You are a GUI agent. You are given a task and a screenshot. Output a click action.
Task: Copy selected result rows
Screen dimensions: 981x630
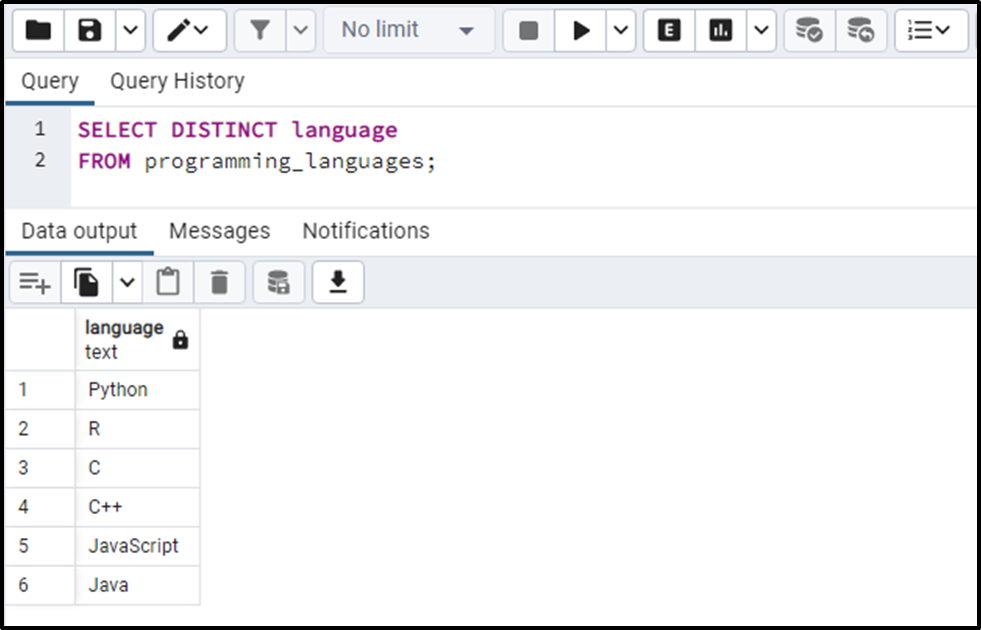click(x=86, y=283)
